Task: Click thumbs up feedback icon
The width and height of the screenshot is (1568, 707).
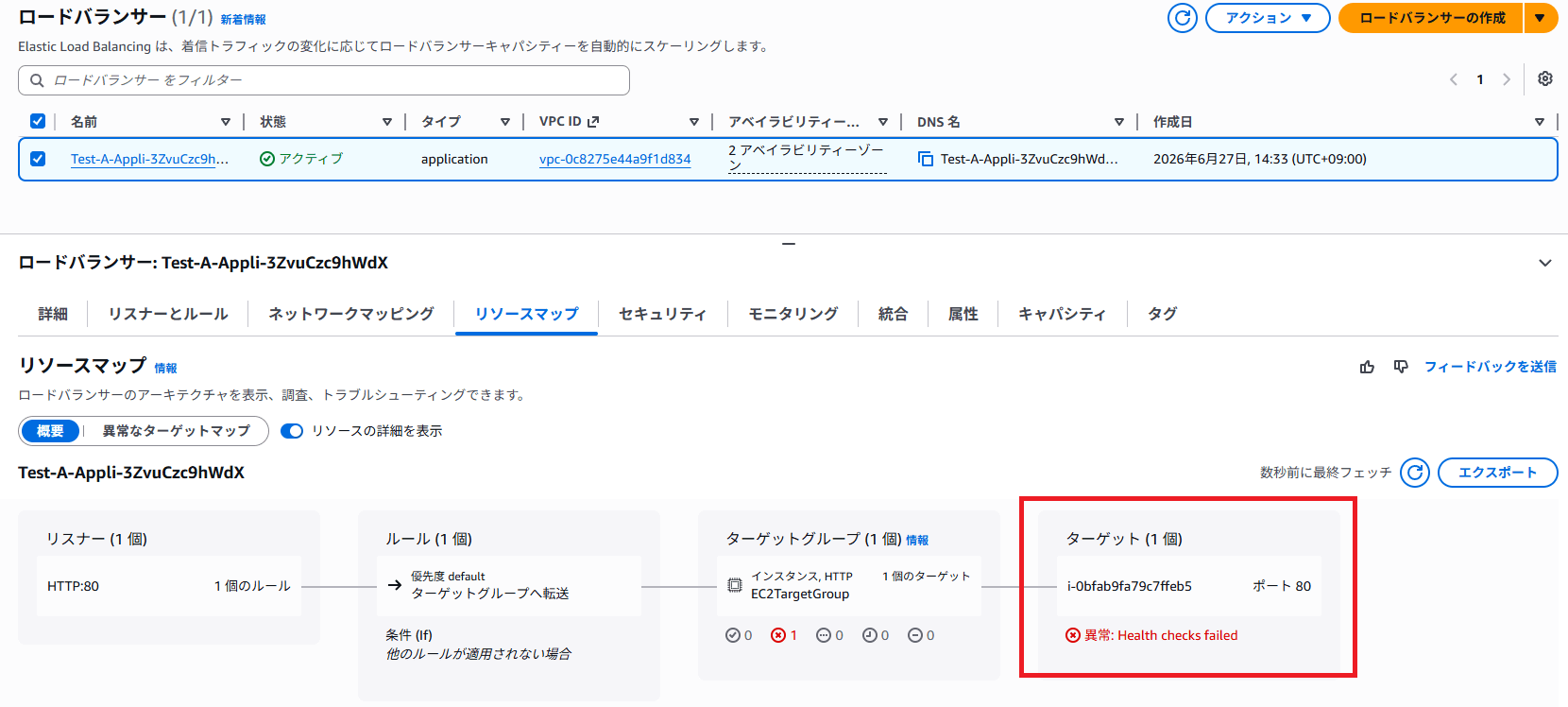Action: click(1367, 367)
